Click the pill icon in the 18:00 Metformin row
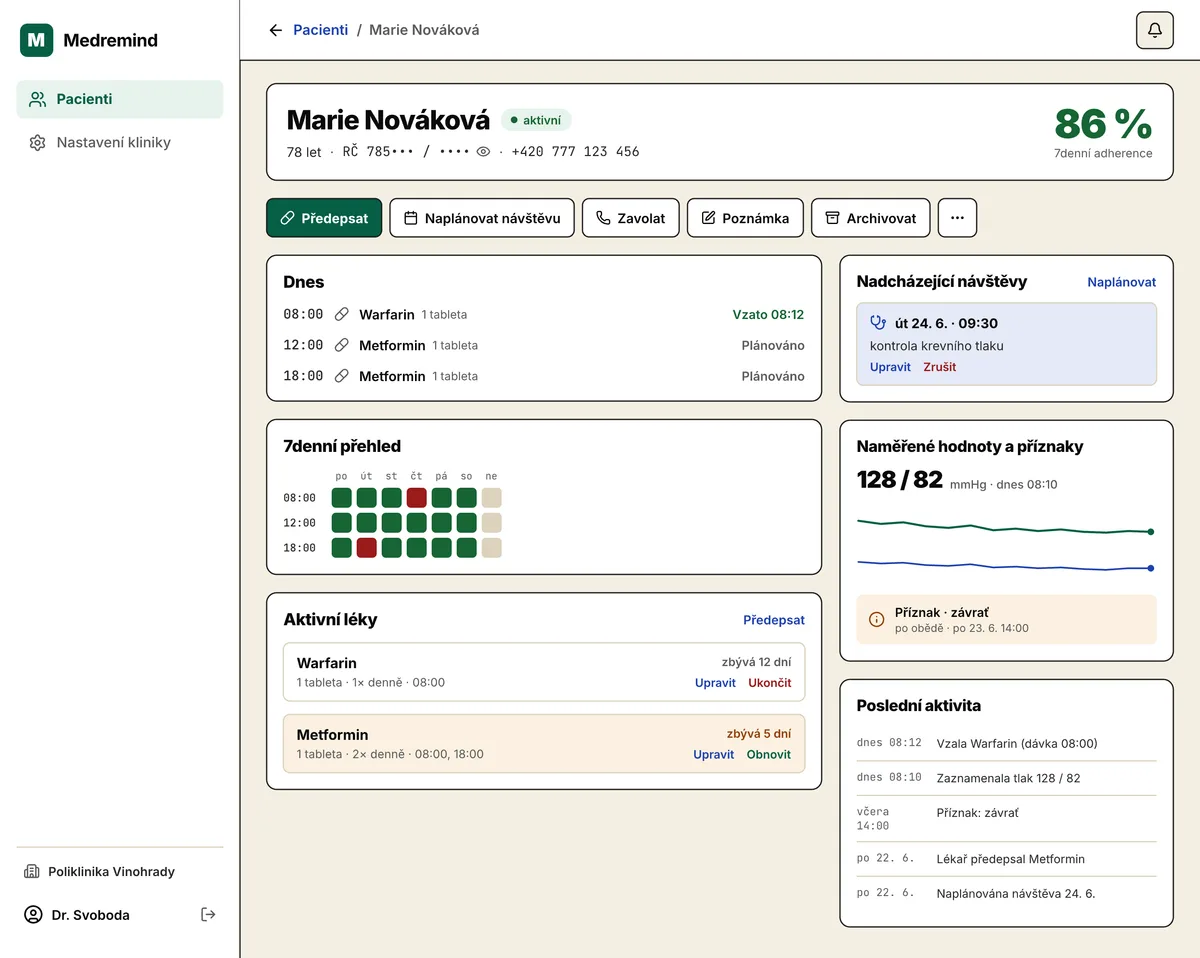The width and height of the screenshot is (1200, 958). (342, 376)
